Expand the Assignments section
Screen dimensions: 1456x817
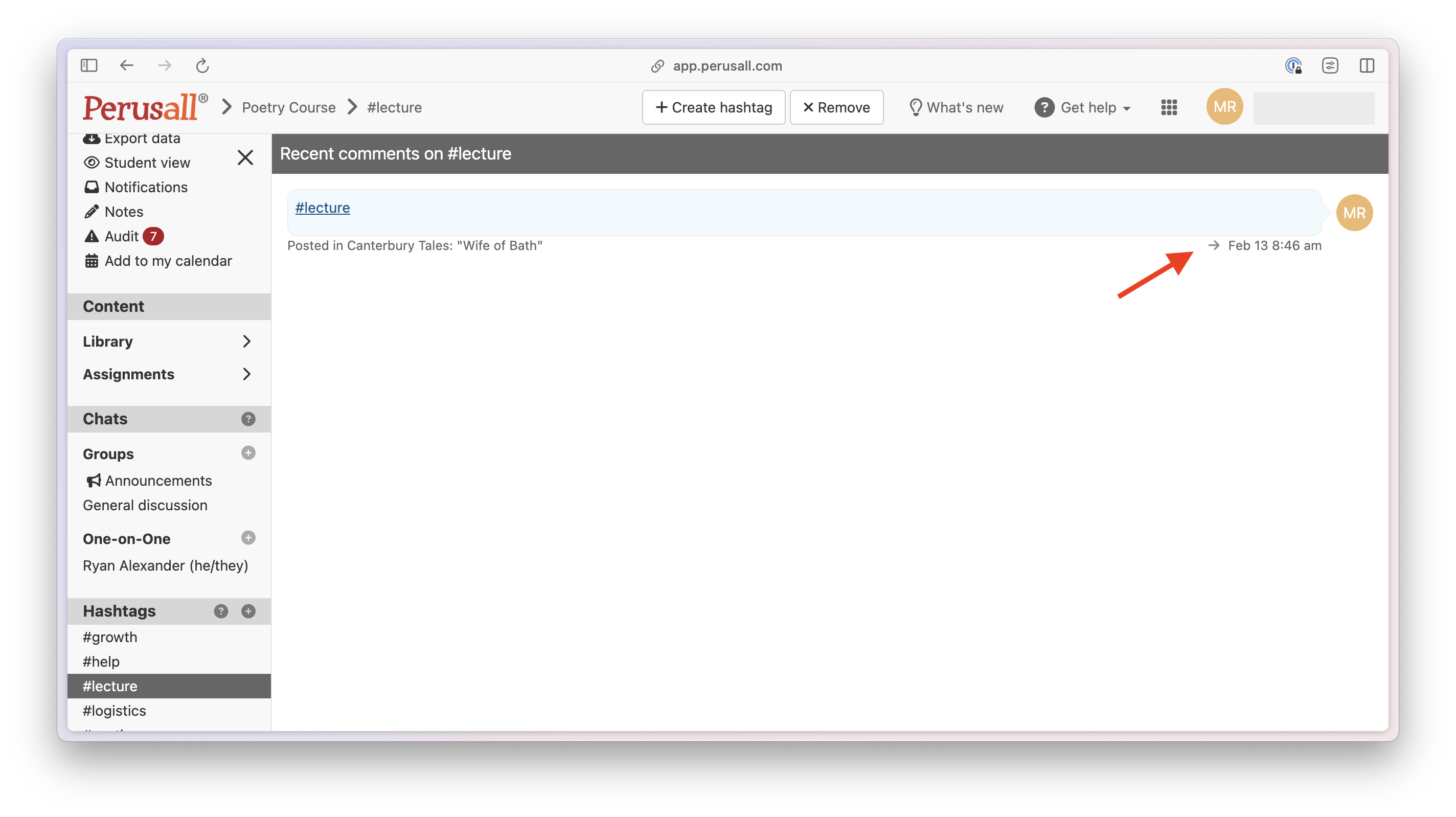tap(168, 374)
